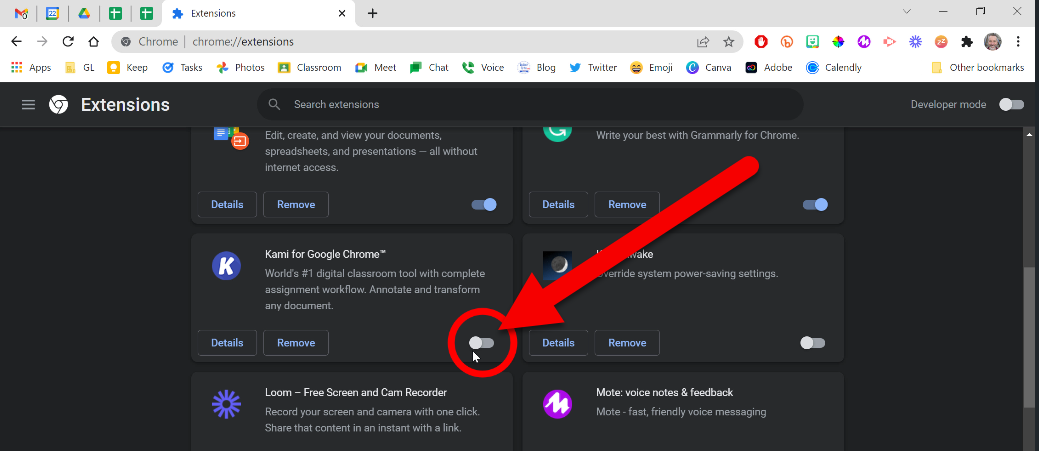Open the color wheel extension icon
This screenshot has width=1039, height=451.
point(838,42)
